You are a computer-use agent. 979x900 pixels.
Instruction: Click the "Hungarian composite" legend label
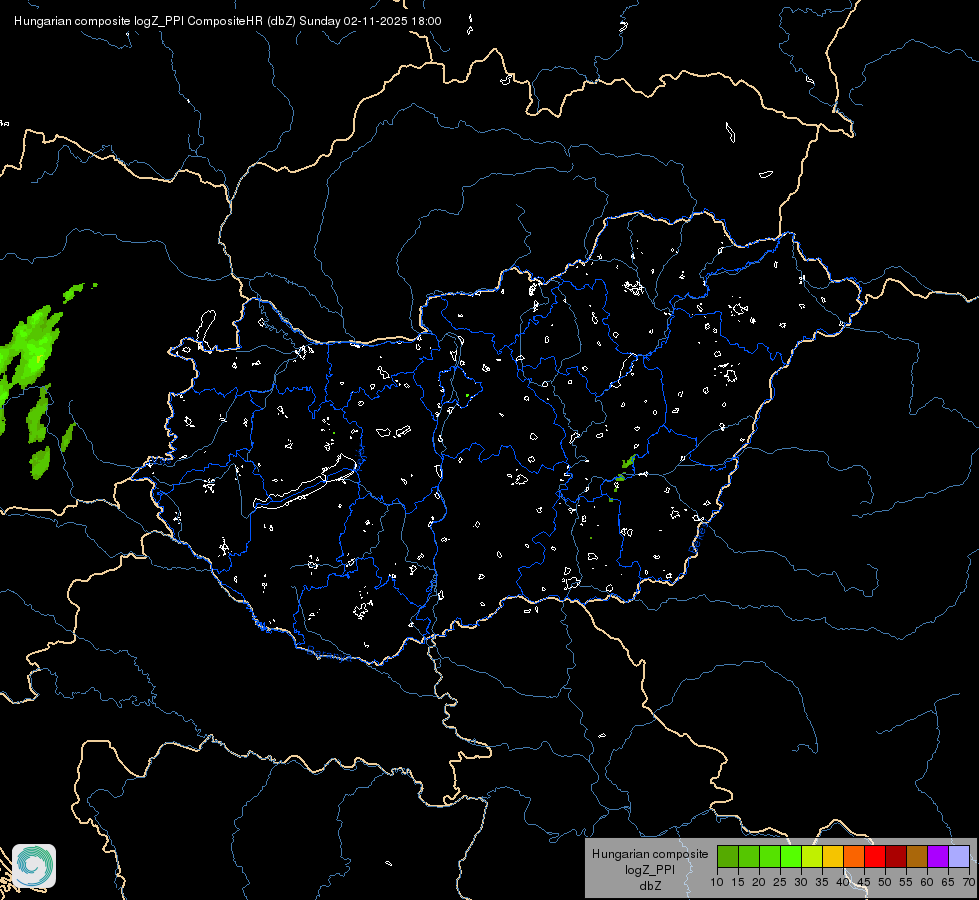(x=650, y=854)
